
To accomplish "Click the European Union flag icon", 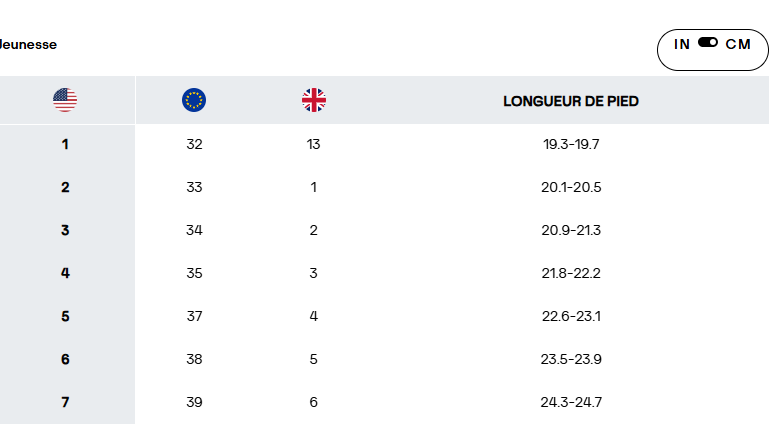I will click(x=194, y=100).
